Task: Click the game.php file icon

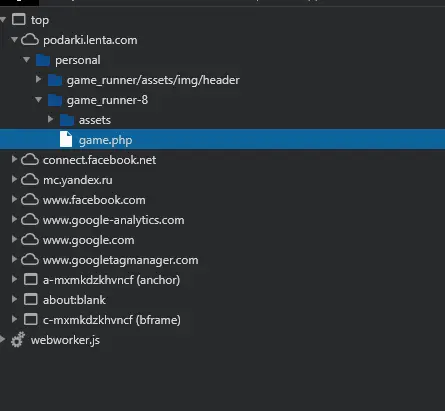Action: (66, 139)
